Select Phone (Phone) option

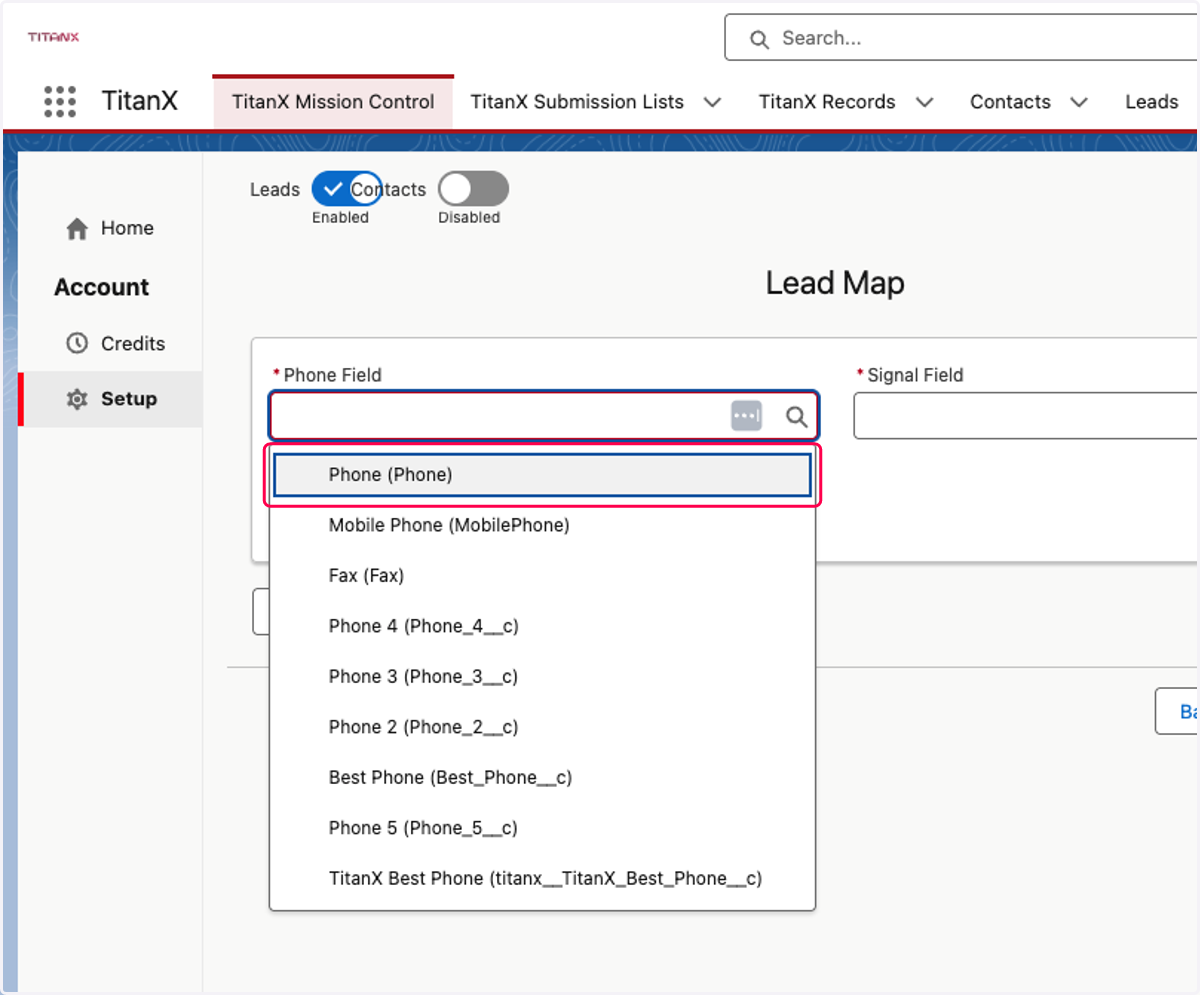[x=542, y=475]
